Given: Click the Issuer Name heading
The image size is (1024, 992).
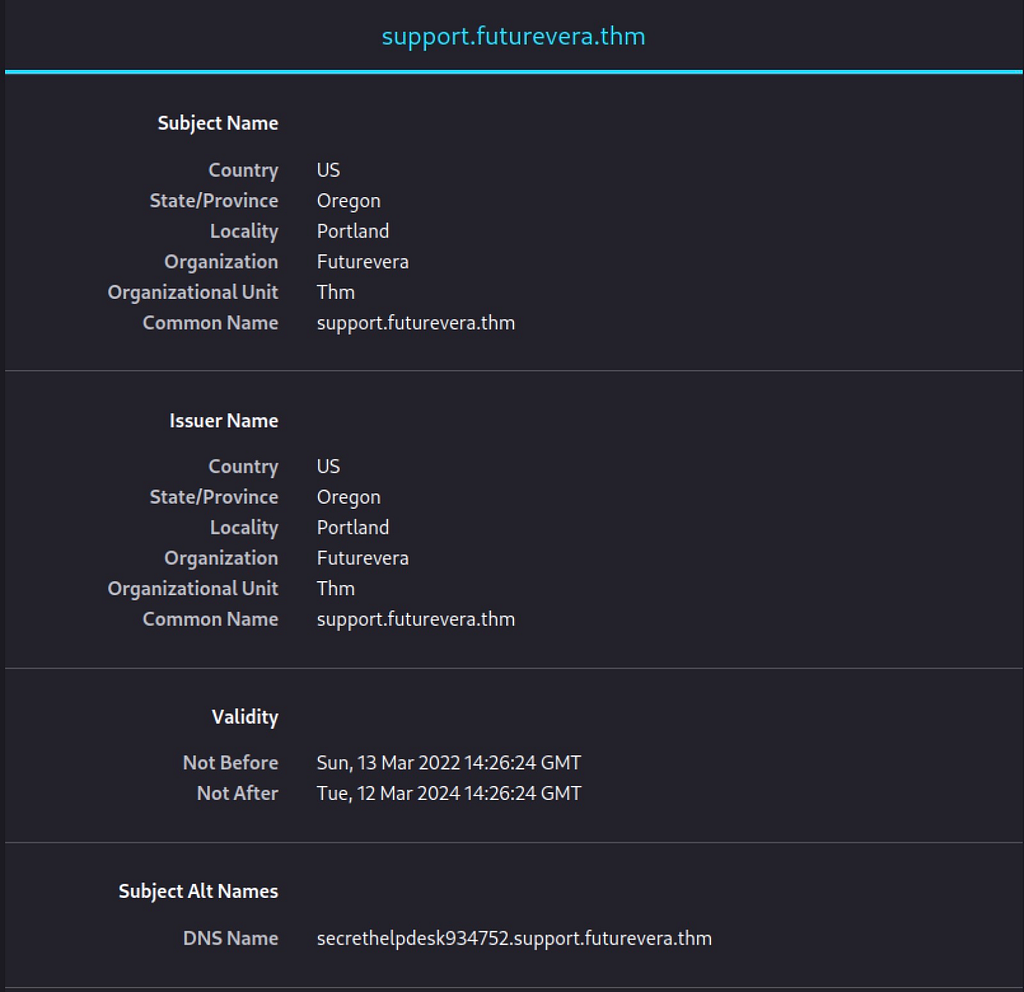Looking at the screenshot, I should [224, 421].
